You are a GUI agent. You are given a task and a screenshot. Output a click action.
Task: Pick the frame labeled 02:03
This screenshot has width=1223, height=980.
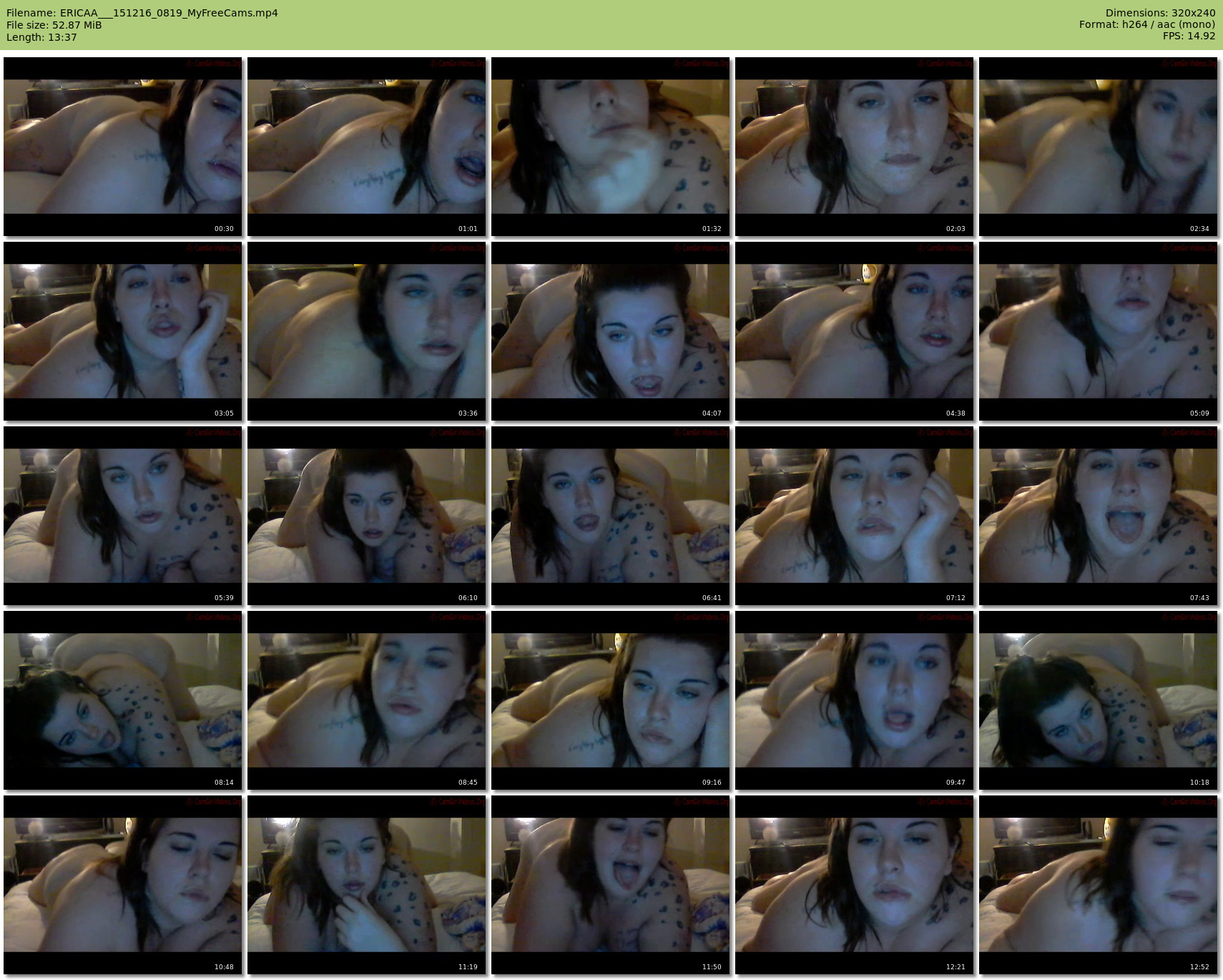(x=855, y=147)
